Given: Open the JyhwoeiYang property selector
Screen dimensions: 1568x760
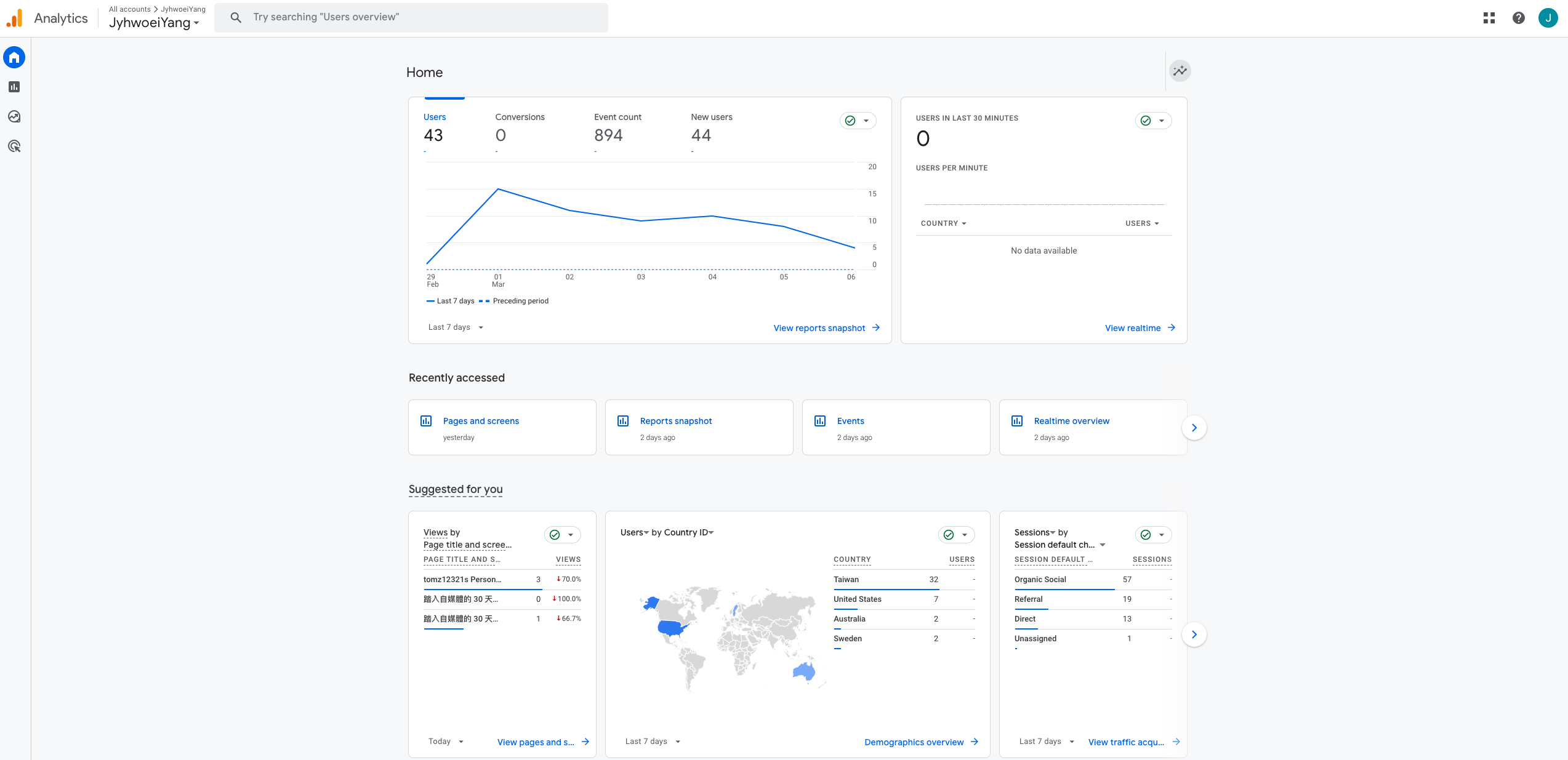Looking at the screenshot, I should point(155,23).
